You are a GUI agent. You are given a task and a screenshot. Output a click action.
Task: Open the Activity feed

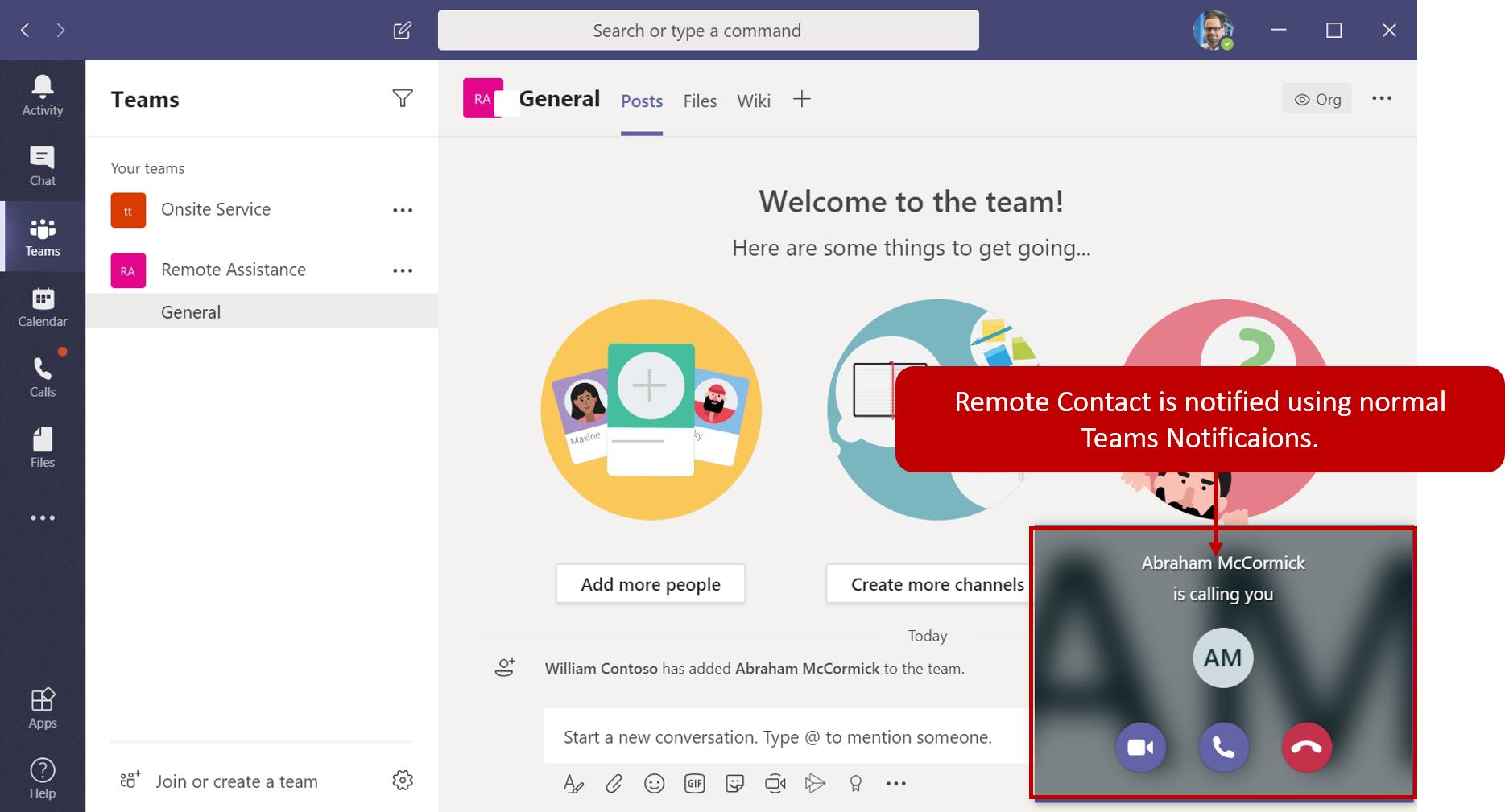[x=43, y=96]
